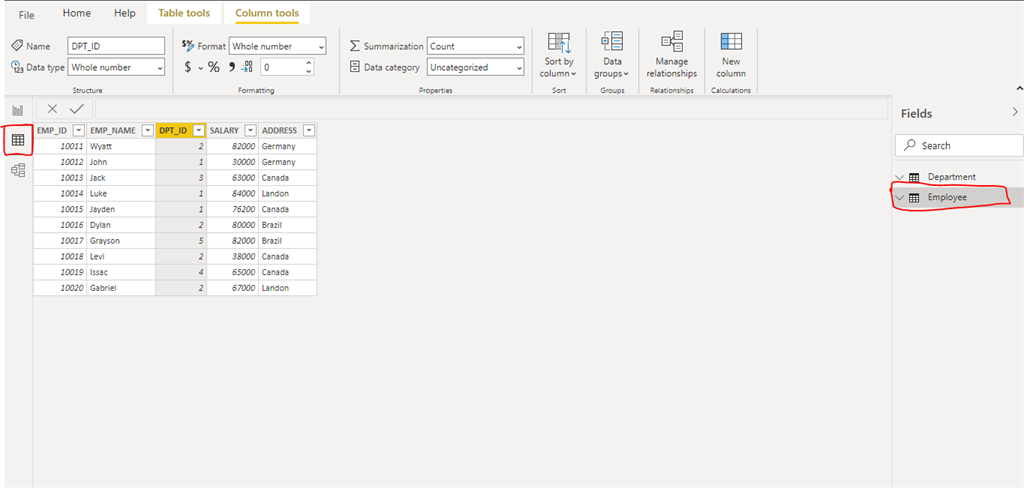Click the salary cell 63000
Screen dimensions: 1024x488
(232, 178)
